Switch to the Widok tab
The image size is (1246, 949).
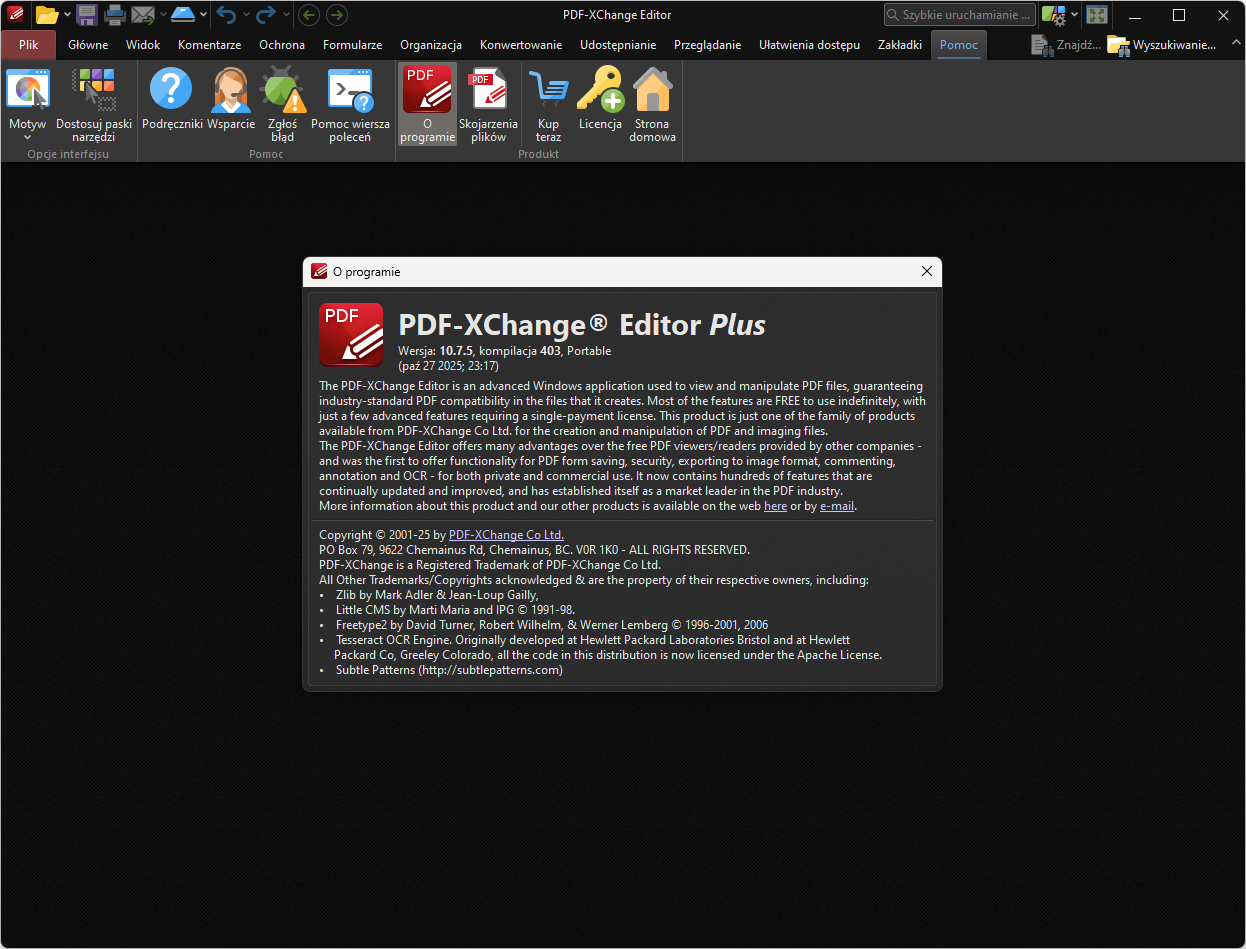tap(143, 45)
